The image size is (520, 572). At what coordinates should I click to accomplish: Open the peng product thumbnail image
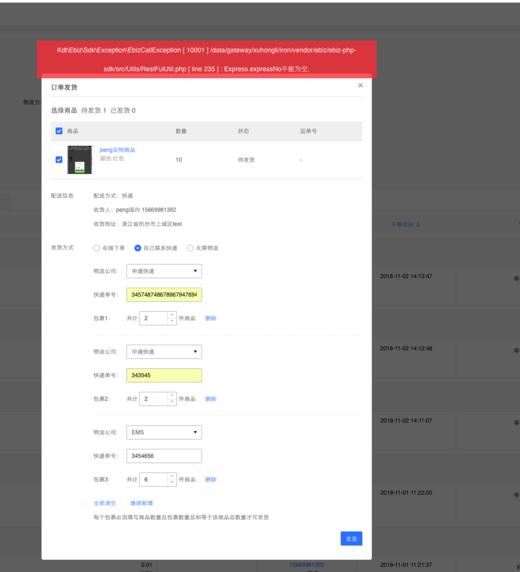point(80,160)
